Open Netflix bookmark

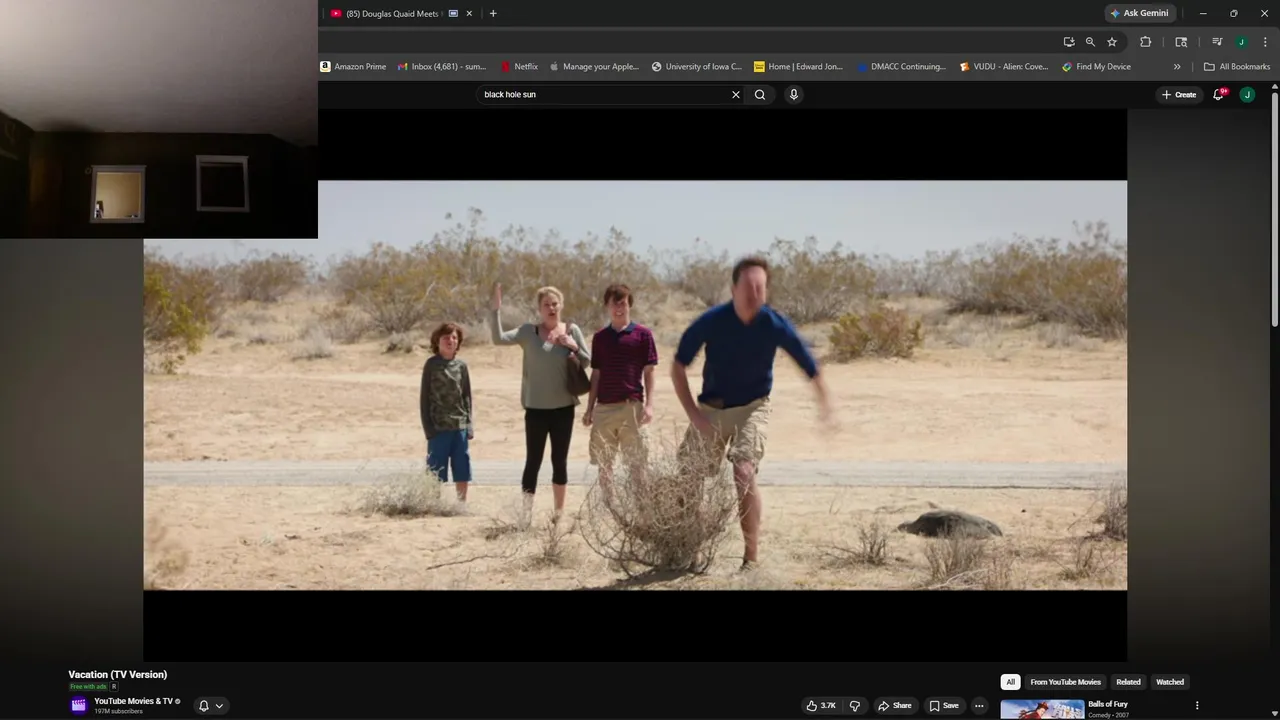519,67
